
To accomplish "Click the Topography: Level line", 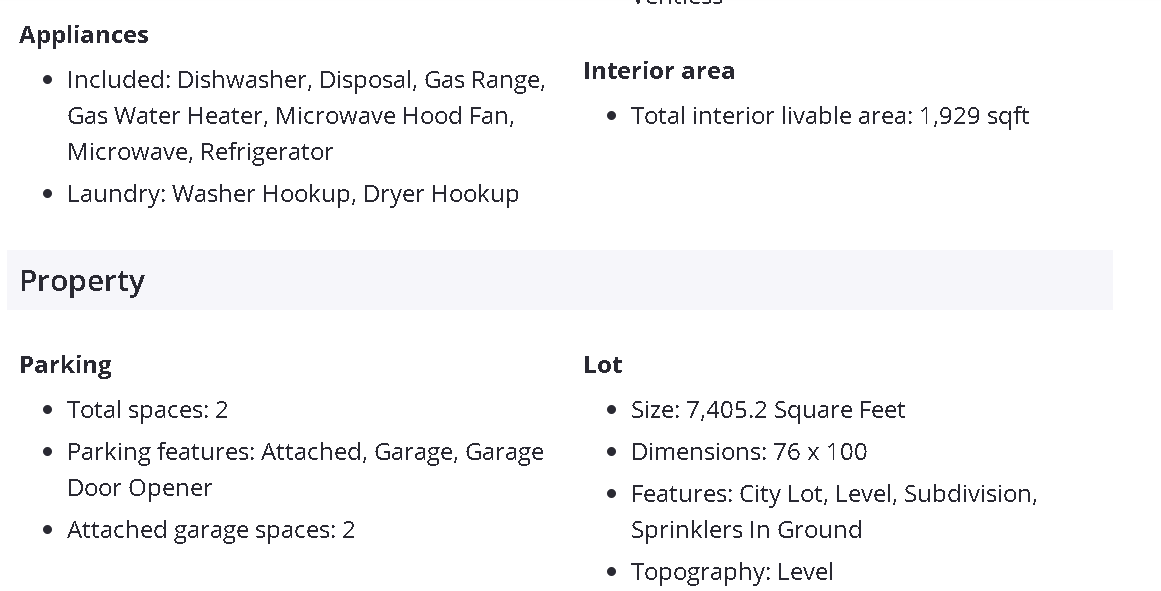I will (731, 572).
